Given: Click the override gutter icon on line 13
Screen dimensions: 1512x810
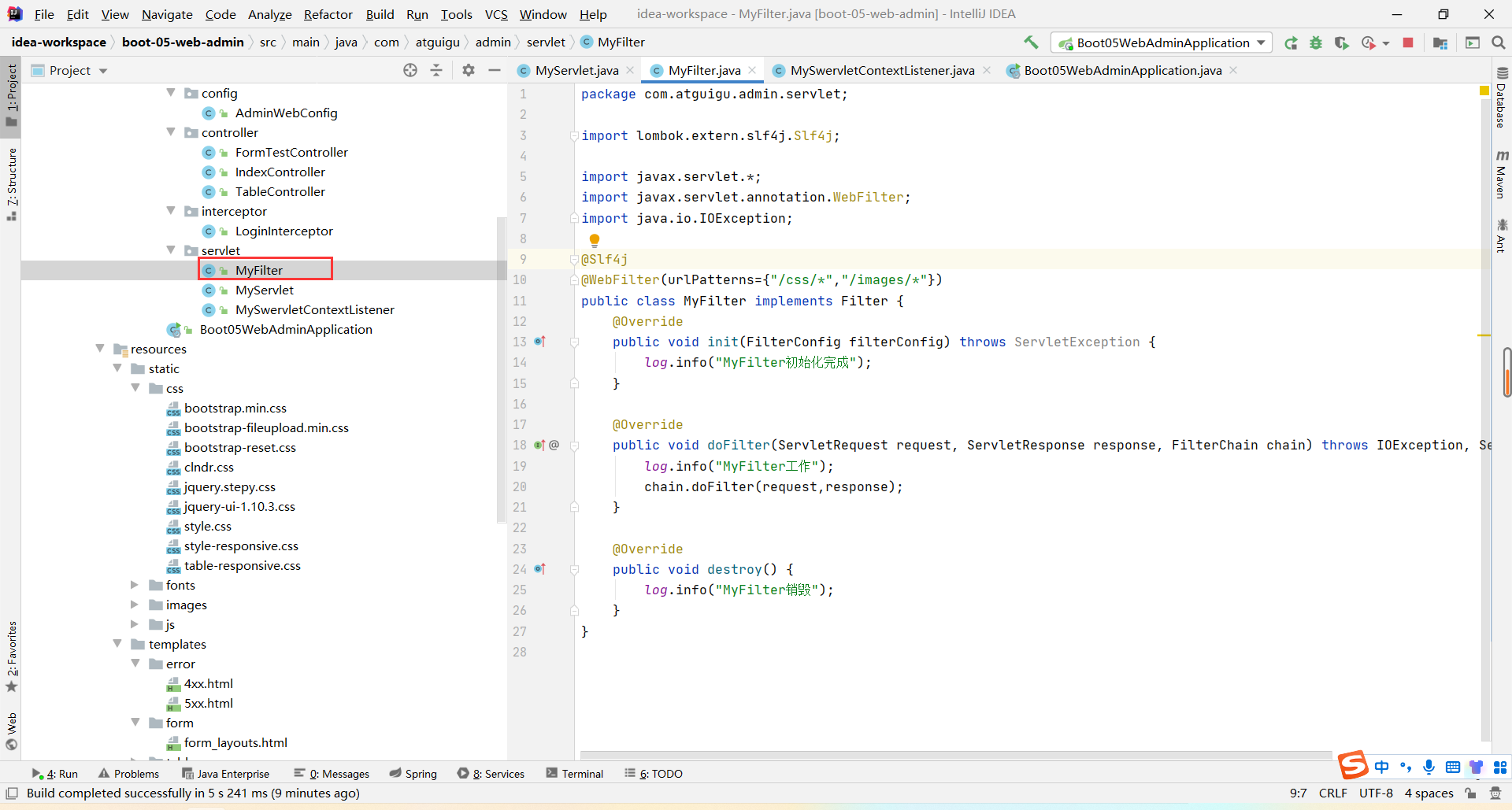Looking at the screenshot, I should tap(539, 342).
